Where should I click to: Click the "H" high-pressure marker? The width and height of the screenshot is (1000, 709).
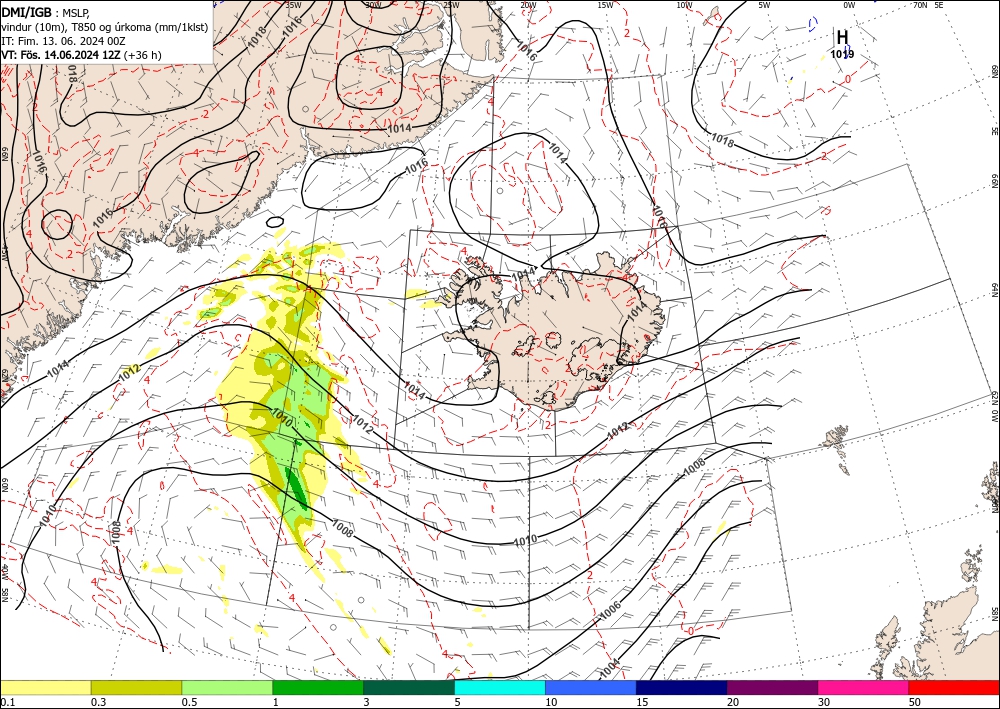click(x=842, y=38)
